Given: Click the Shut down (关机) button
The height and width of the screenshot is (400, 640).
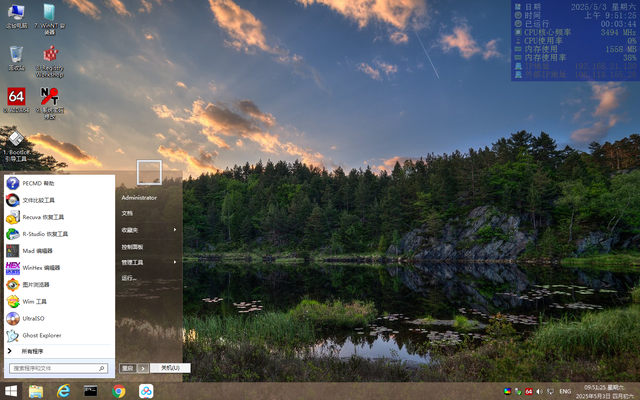Looking at the screenshot, I should coord(170,368).
